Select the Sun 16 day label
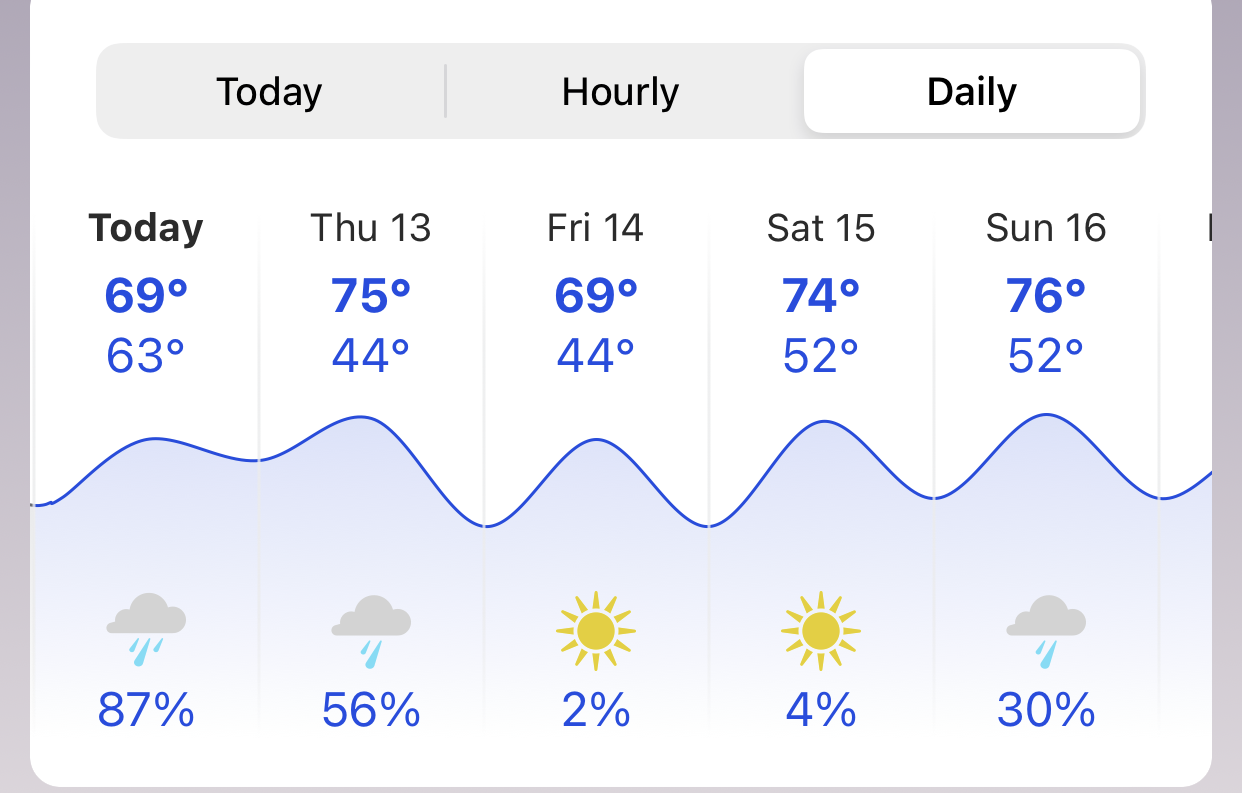The height and width of the screenshot is (793, 1242). tap(1046, 228)
